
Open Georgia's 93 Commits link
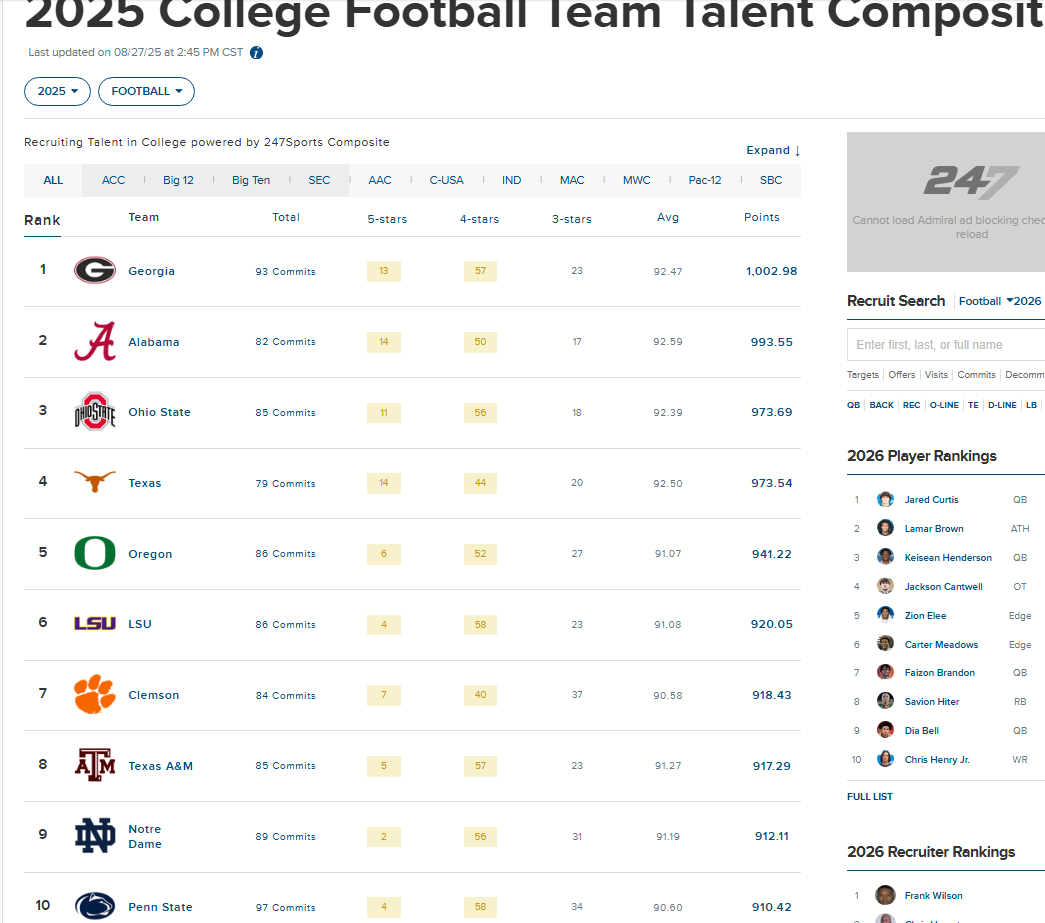coord(285,271)
